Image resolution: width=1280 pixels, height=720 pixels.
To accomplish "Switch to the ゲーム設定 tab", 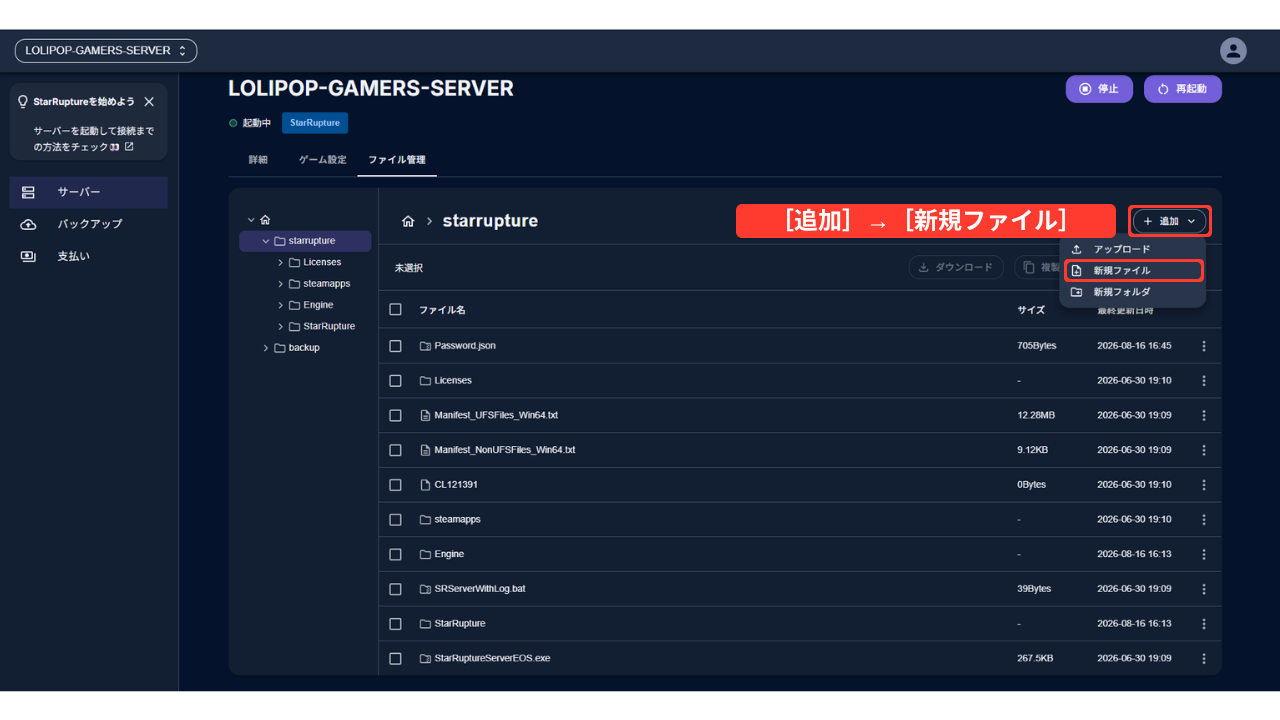I will click(323, 160).
